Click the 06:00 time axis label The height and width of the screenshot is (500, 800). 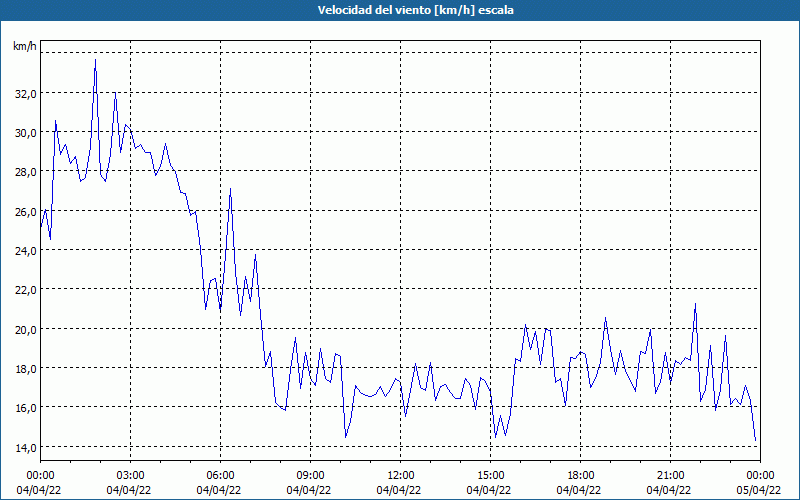point(220,476)
